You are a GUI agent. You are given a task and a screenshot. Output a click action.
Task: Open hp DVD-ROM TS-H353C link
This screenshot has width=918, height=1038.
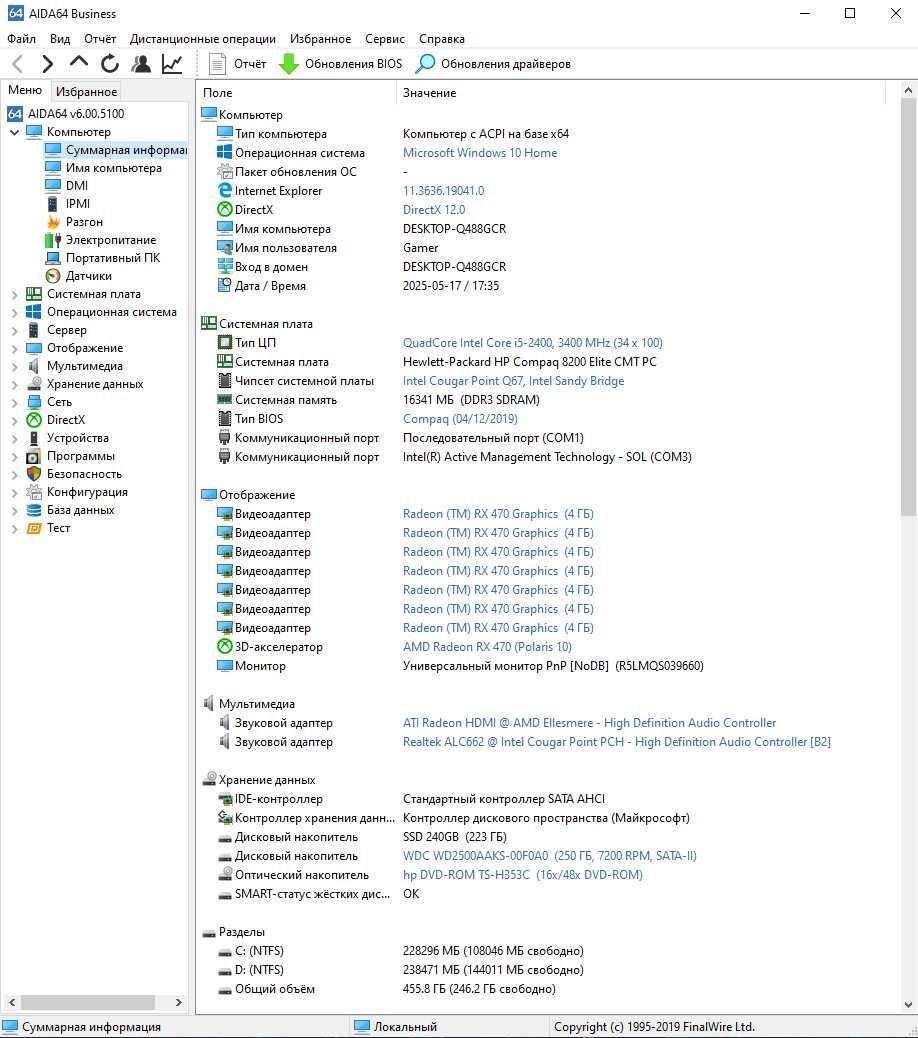tap(523, 874)
